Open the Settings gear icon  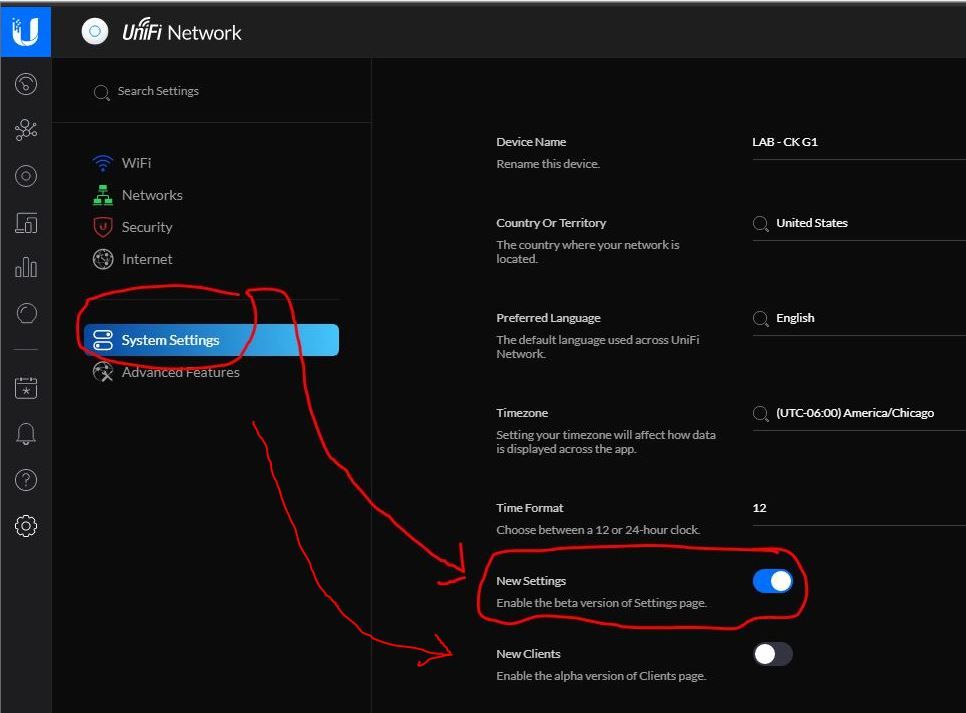(x=26, y=526)
